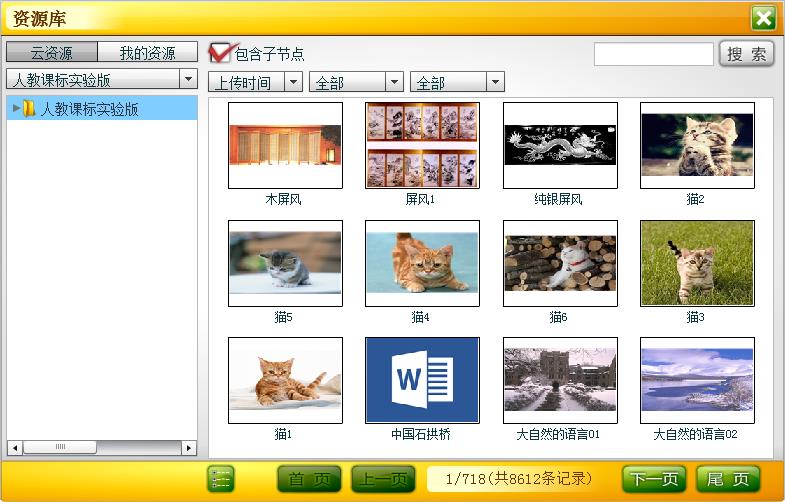Choose the 大自然的语言01 picture

click(x=560, y=380)
